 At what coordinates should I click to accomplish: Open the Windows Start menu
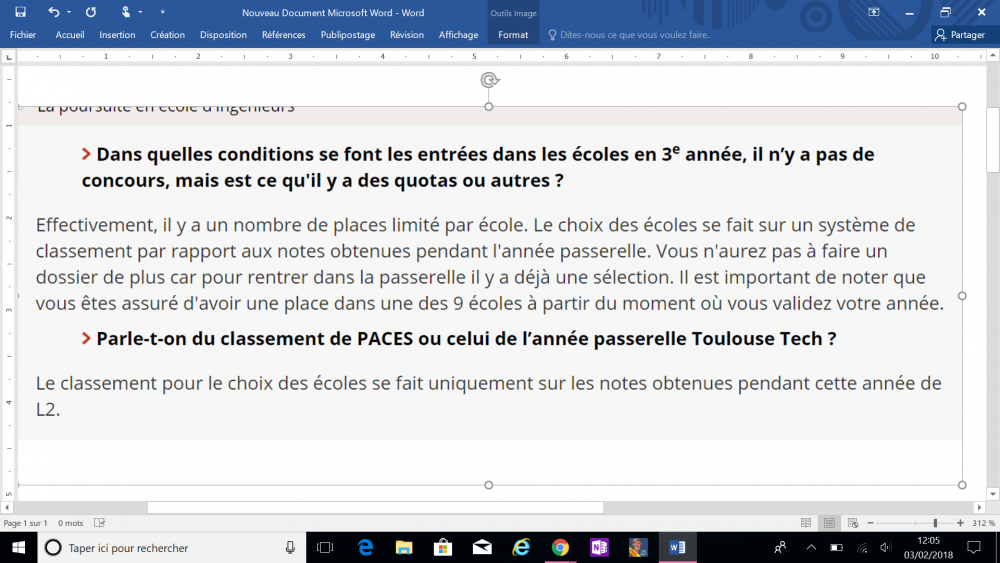[18, 548]
